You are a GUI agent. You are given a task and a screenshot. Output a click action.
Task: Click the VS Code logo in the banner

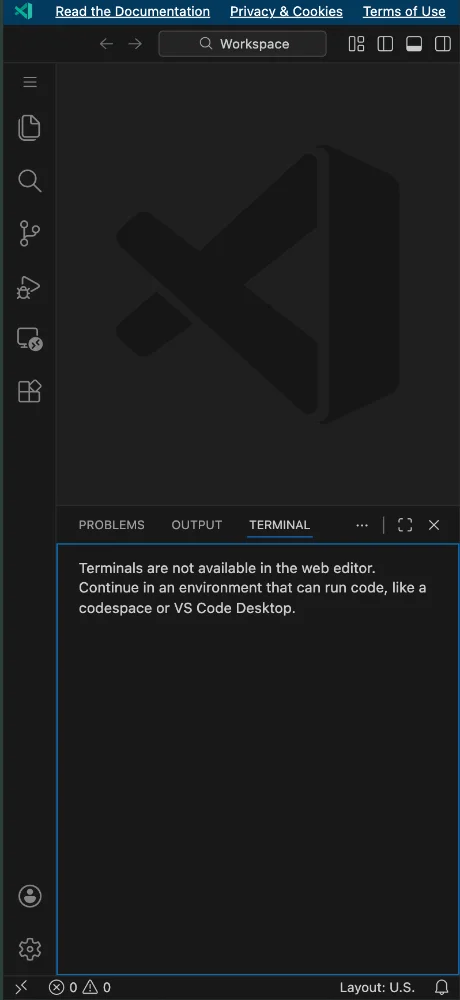pyautogui.click(x=24, y=11)
